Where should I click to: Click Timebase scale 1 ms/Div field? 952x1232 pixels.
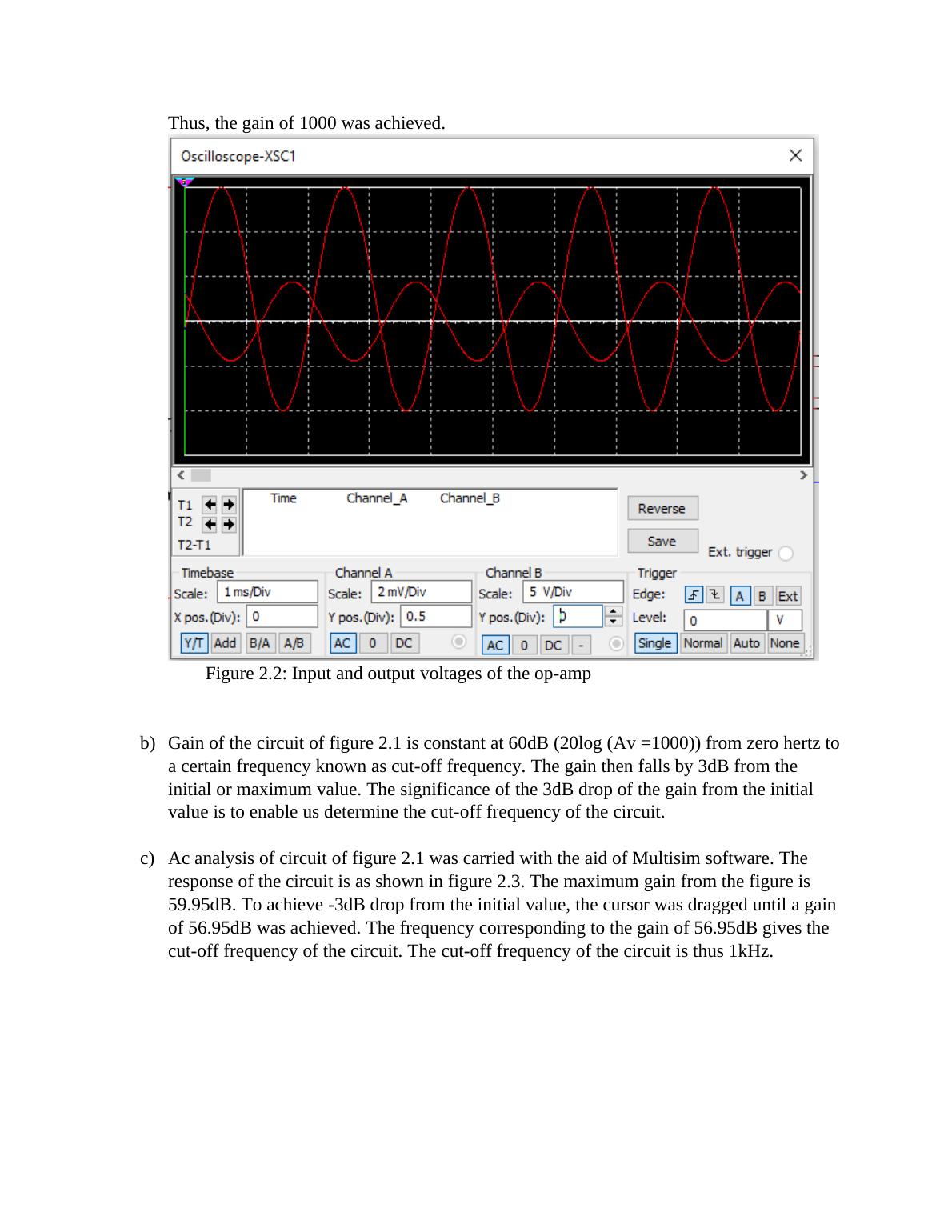267,592
